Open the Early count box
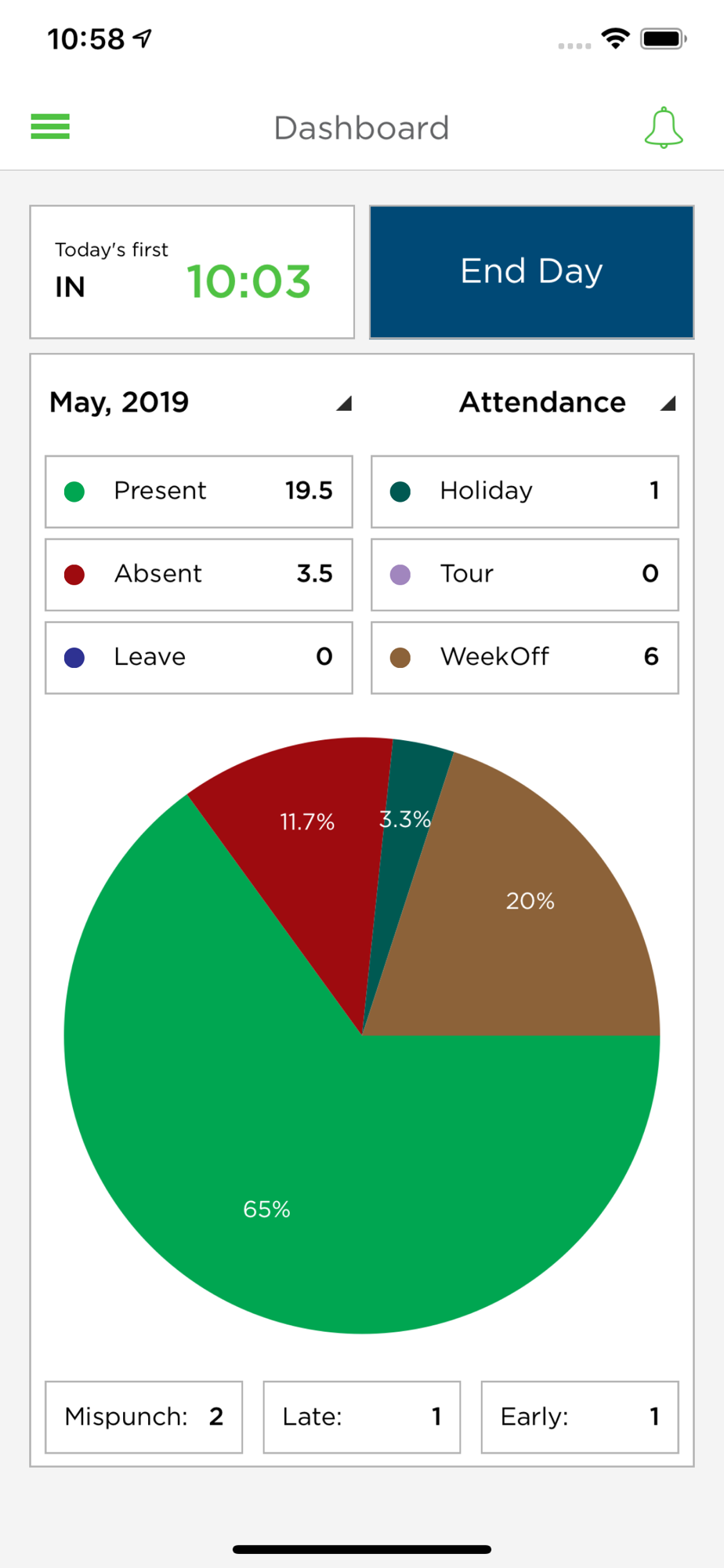This screenshot has height=1568, width=724. point(580,1417)
